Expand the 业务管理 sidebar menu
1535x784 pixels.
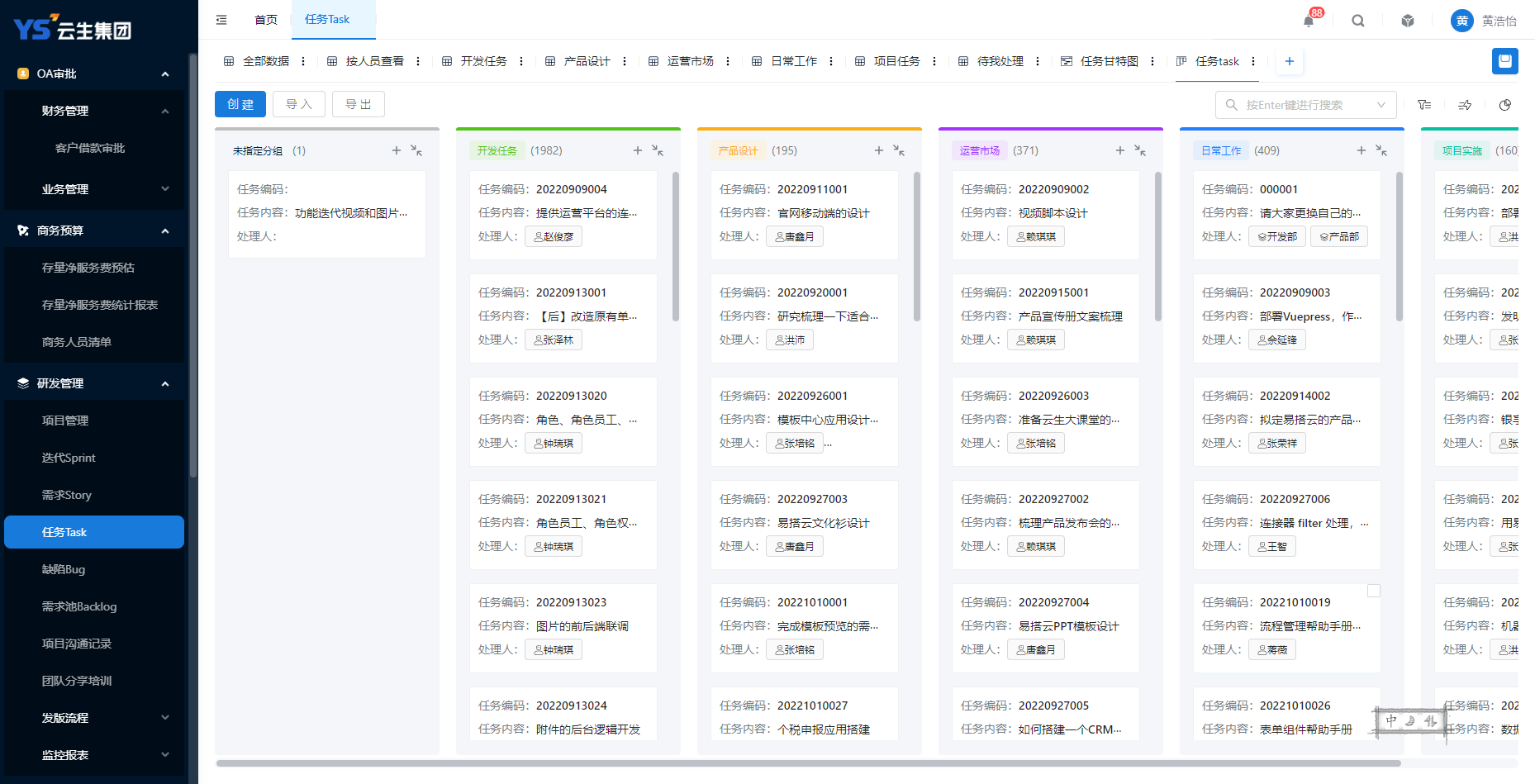tap(165, 189)
